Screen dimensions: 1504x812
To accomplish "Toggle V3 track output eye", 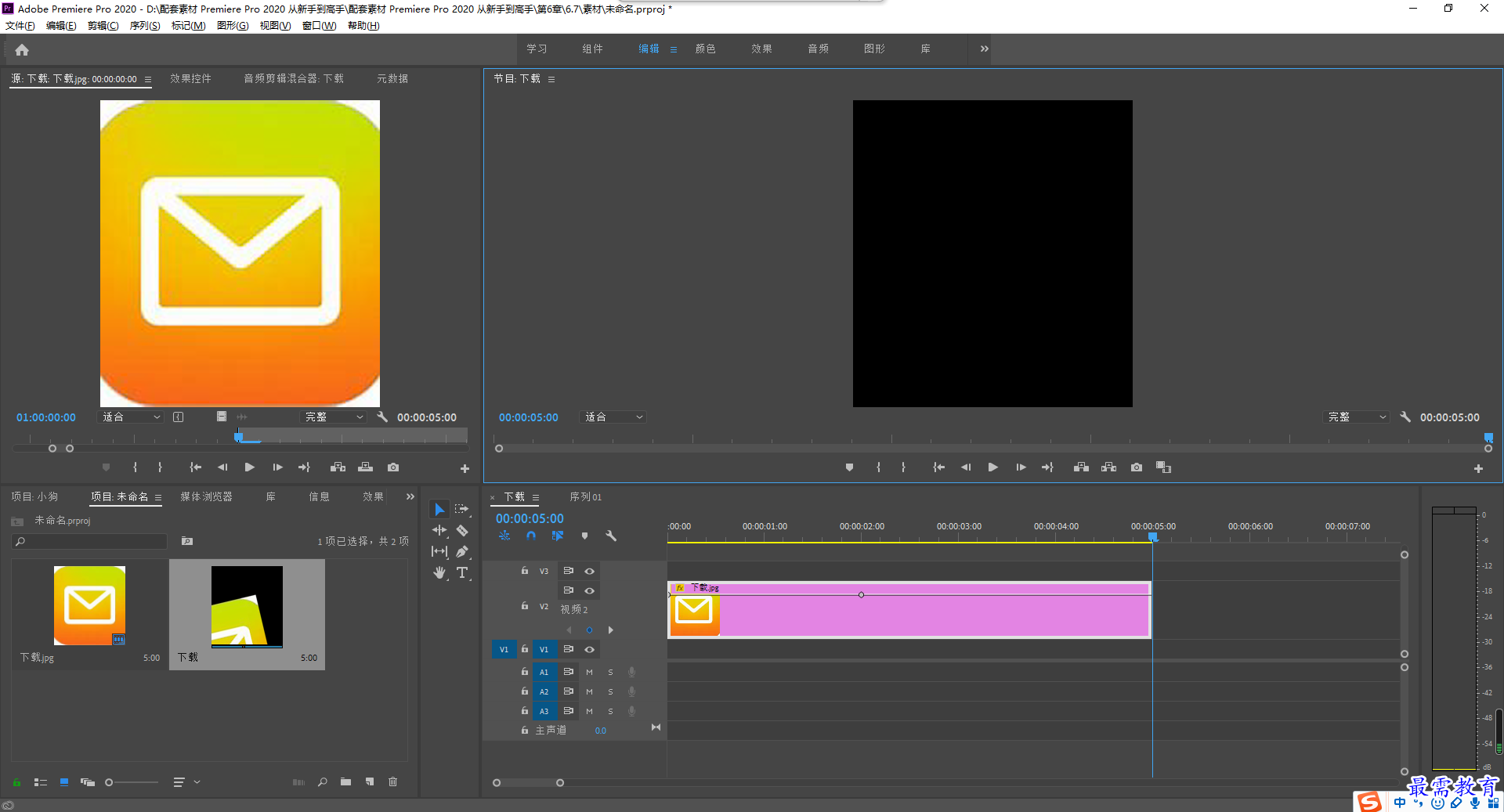I will click(589, 572).
